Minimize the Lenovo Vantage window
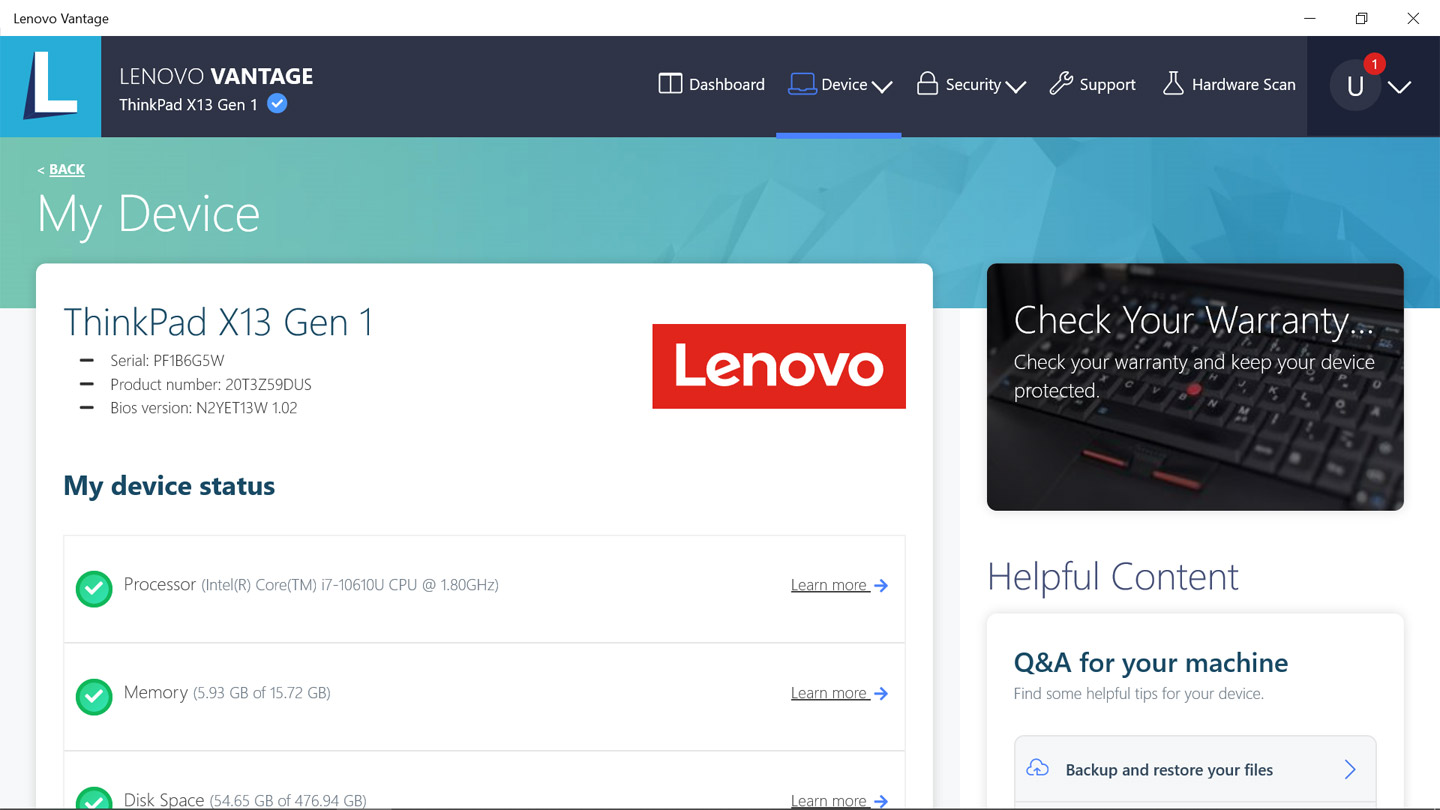 tap(1310, 18)
